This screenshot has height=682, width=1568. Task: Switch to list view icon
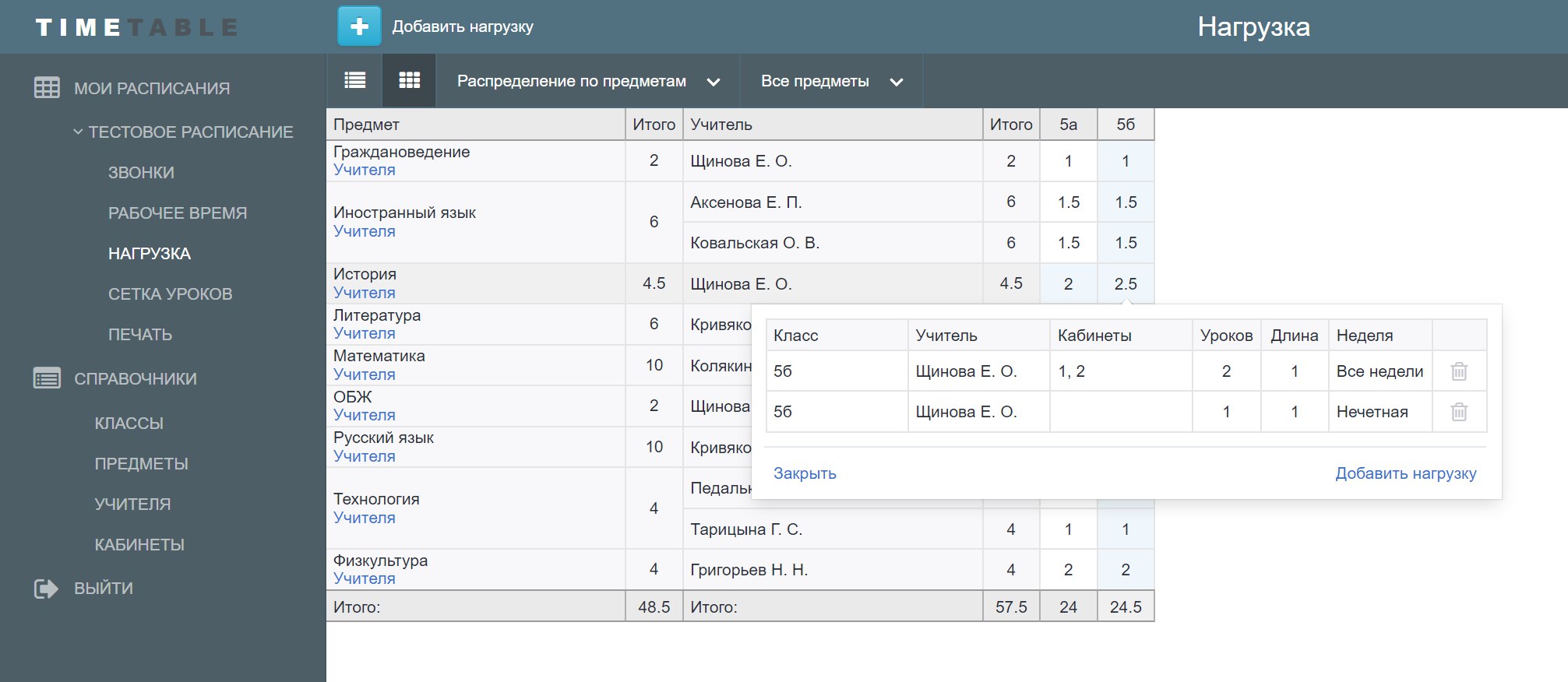[355, 80]
